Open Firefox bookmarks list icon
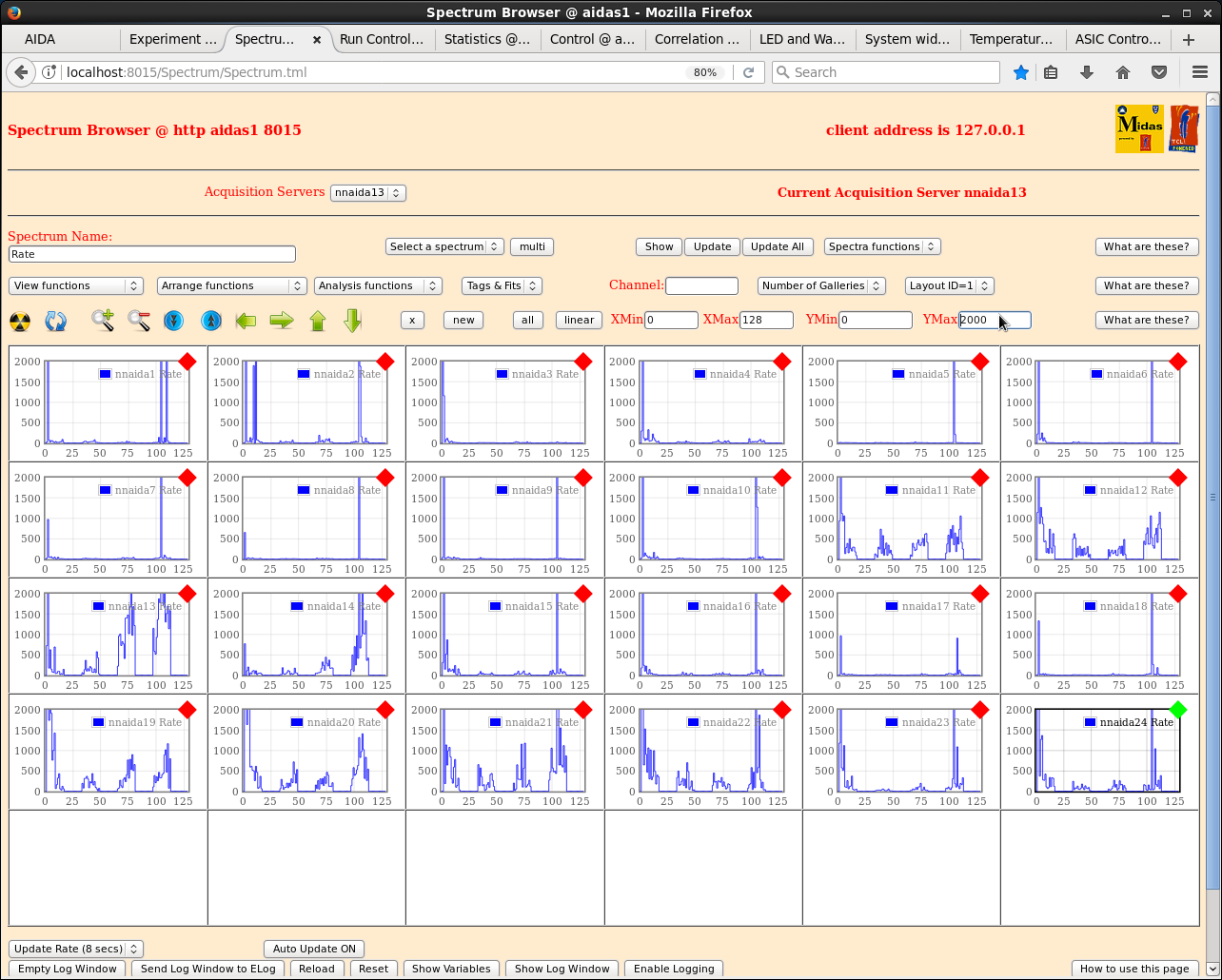Viewport: 1222px width, 980px height. point(1051,72)
